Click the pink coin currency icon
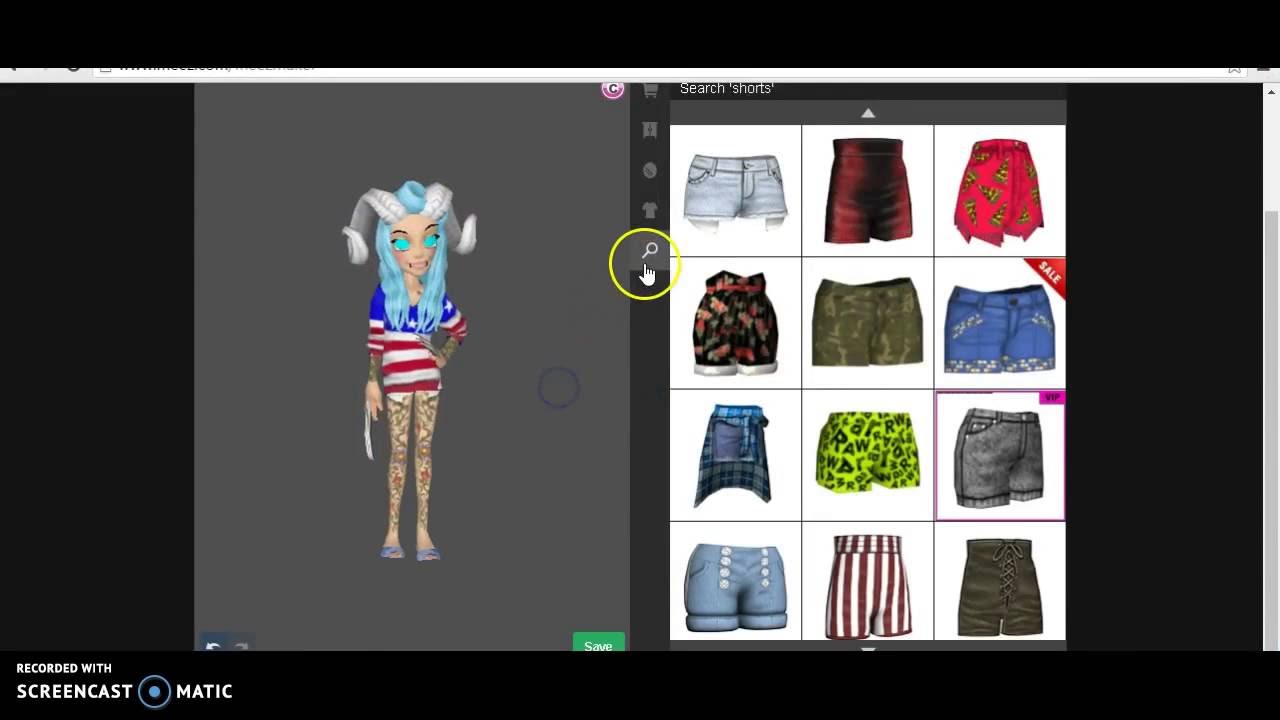1280x720 pixels. click(613, 89)
